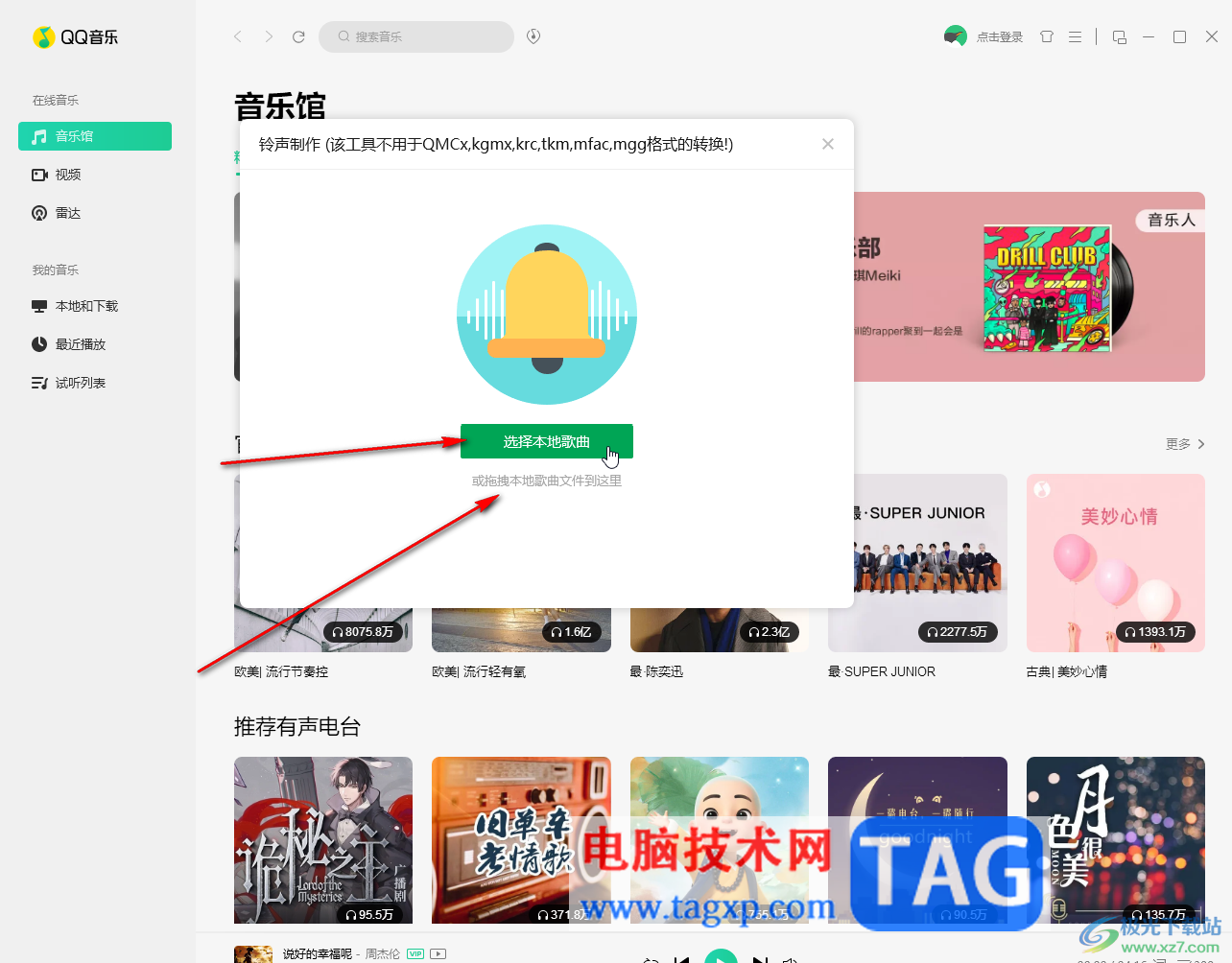Click the 视频 camera icon

(39, 175)
